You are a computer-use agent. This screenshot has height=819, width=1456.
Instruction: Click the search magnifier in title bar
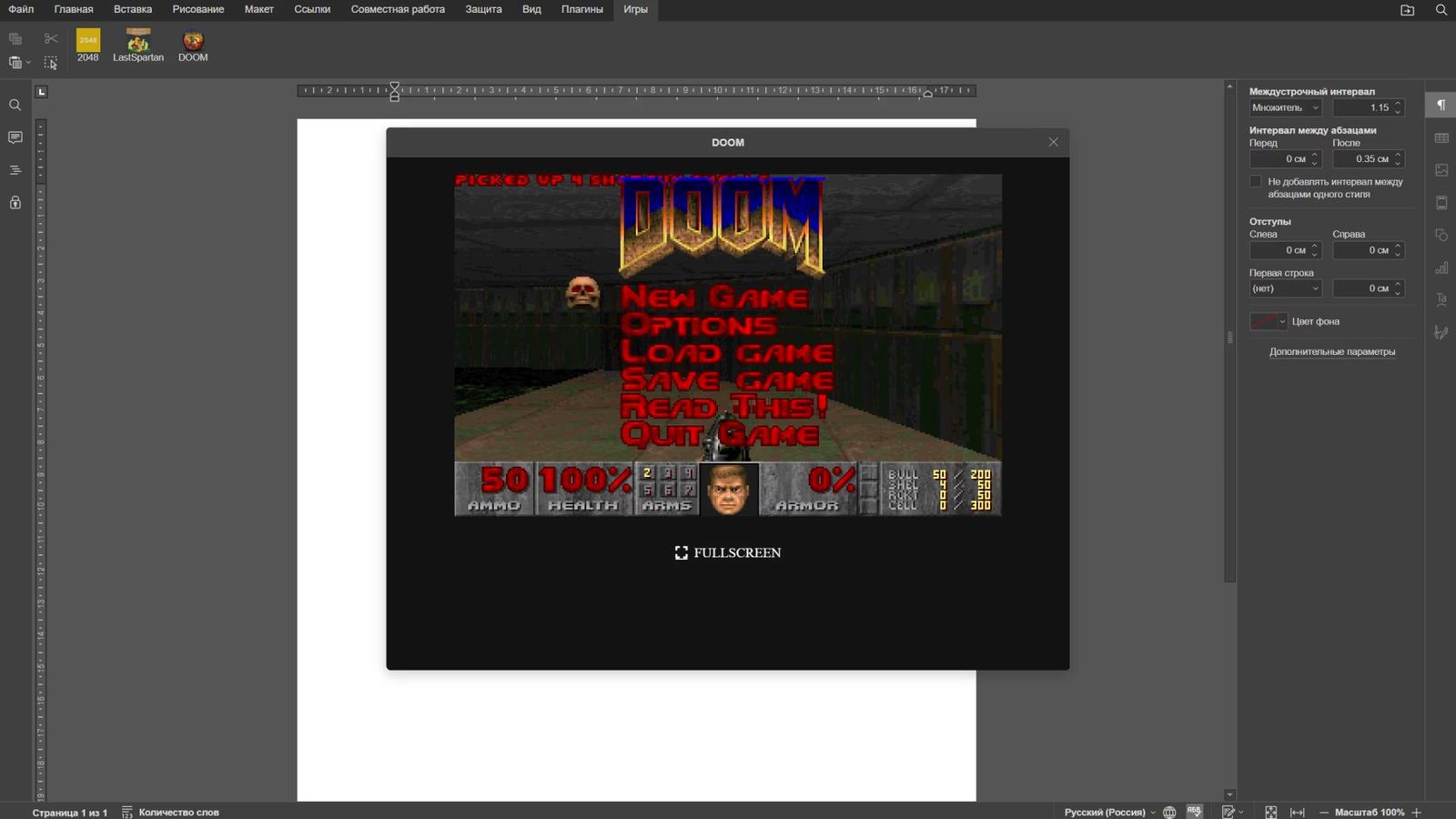(x=1441, y=10)
